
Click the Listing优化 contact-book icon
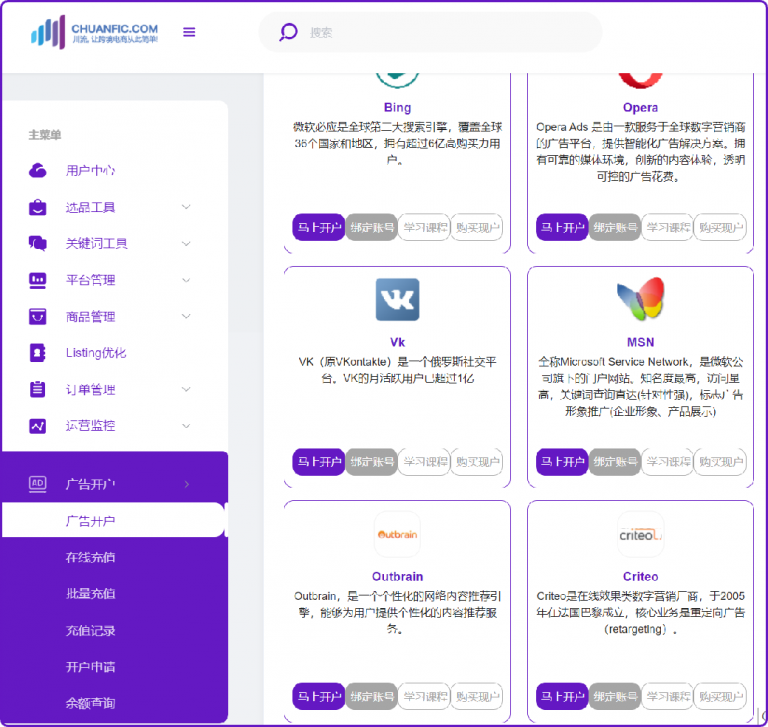point(38,353)
